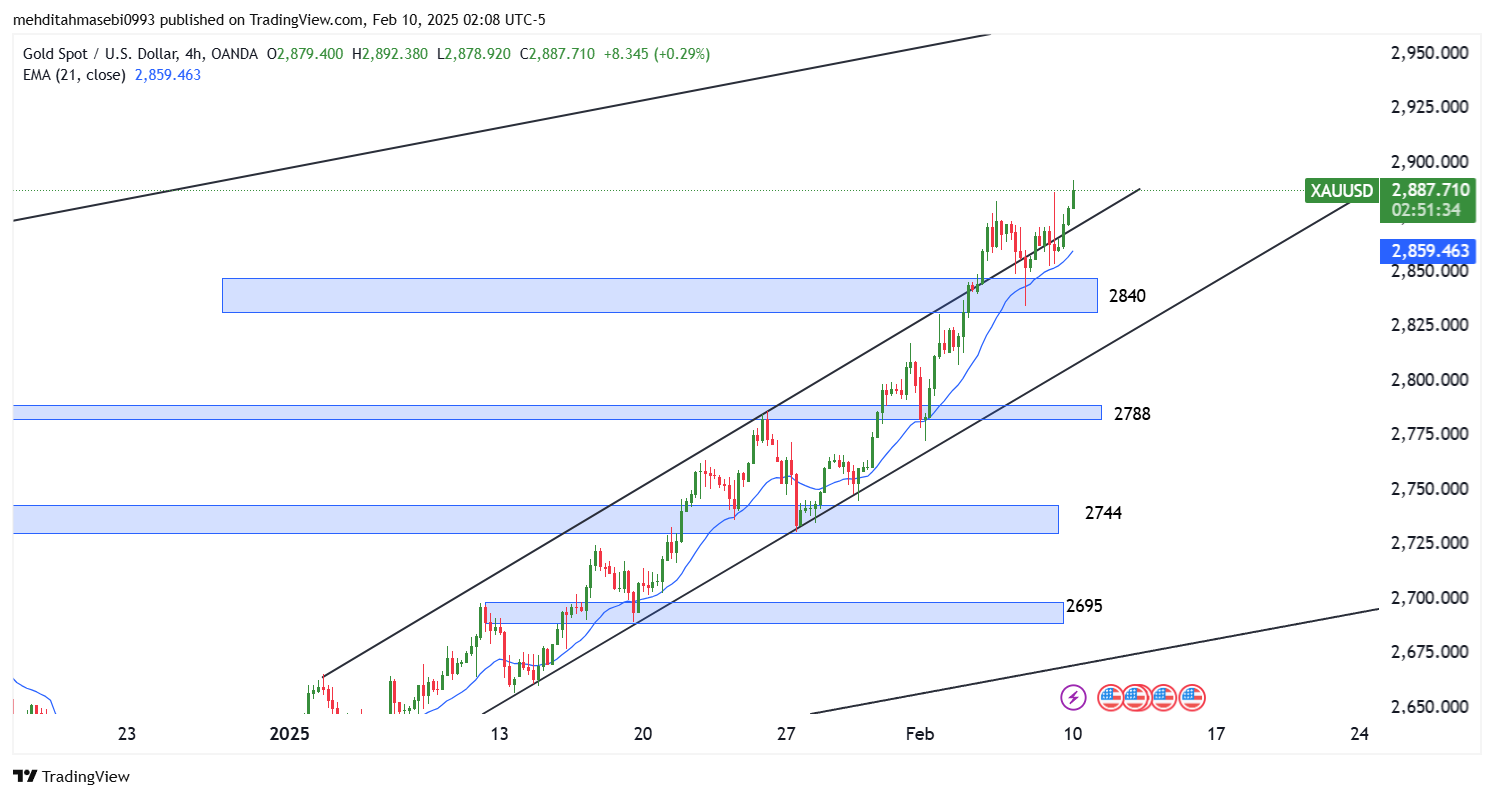The height and width of the screenshot is (798, 1494).
Task: Click 2,650.000 on the price axis
Action: coord(1430,707)
